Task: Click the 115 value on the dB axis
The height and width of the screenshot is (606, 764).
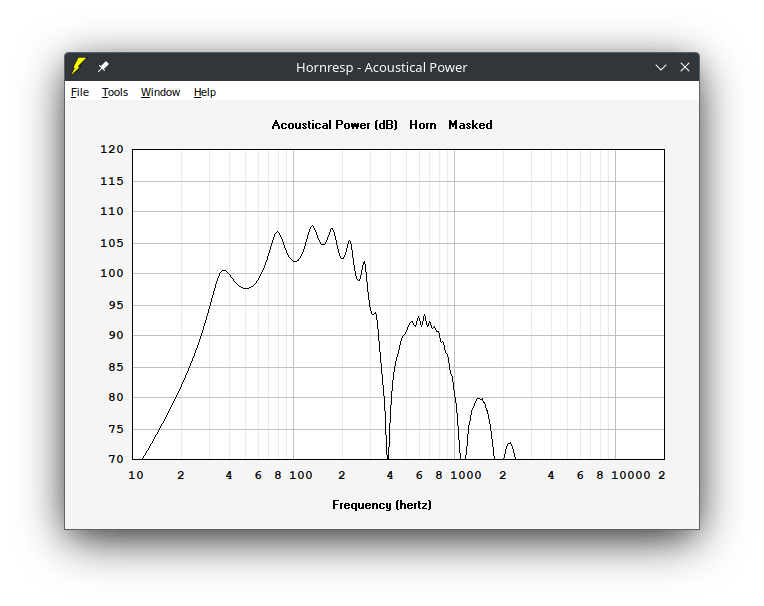Action: pos(112,181)
